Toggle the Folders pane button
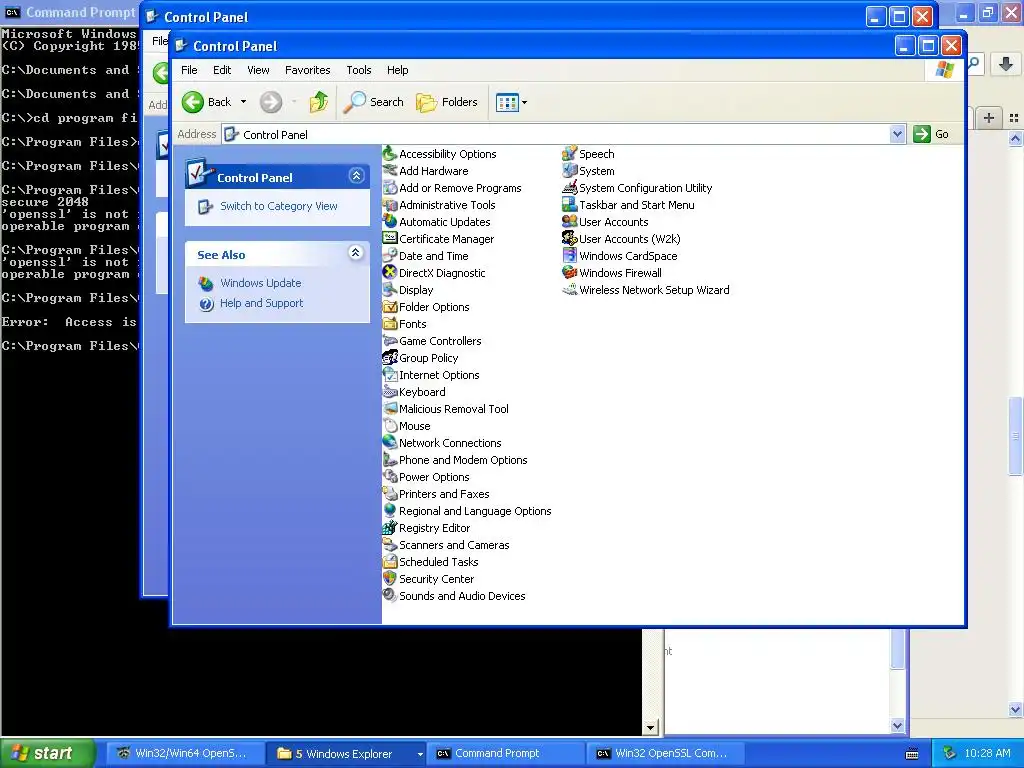This screenshot has height=768, width=1024. point(447,102)
